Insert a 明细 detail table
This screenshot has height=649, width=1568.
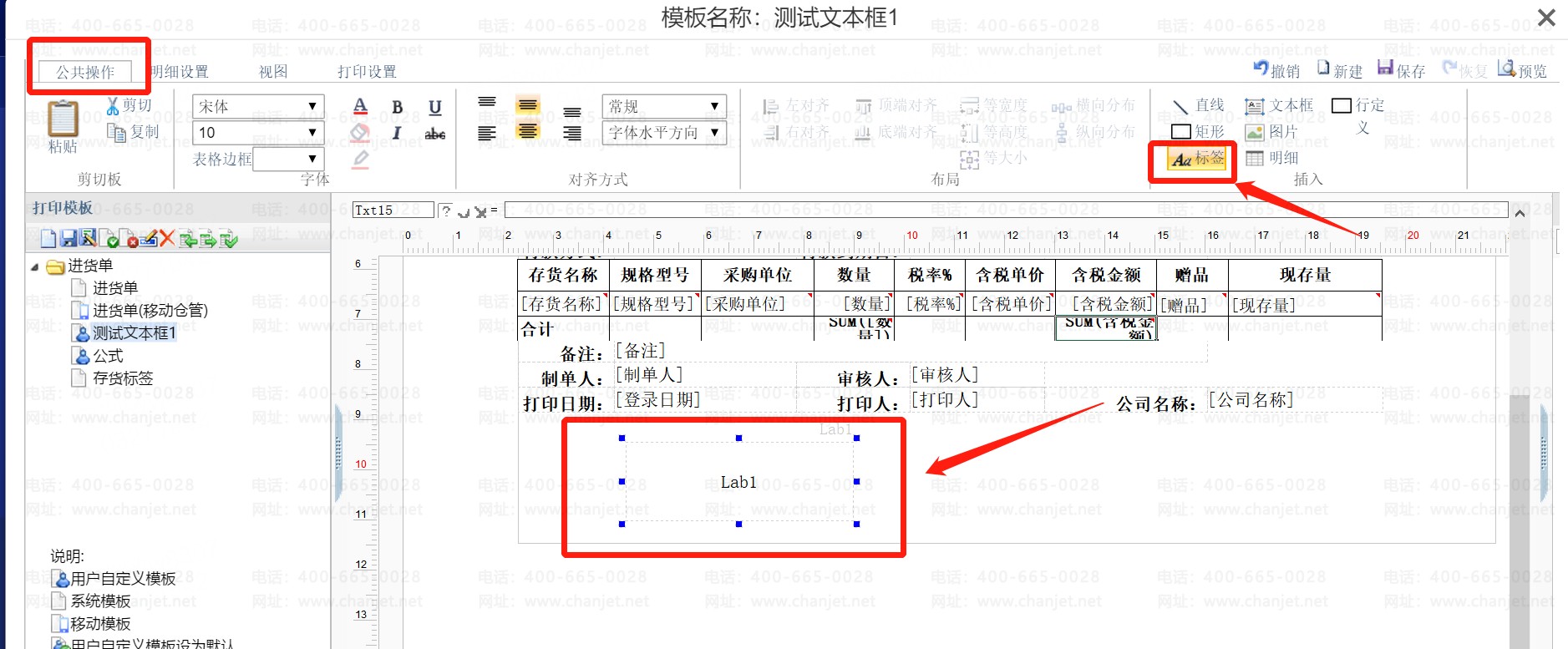click(1271, 158)
